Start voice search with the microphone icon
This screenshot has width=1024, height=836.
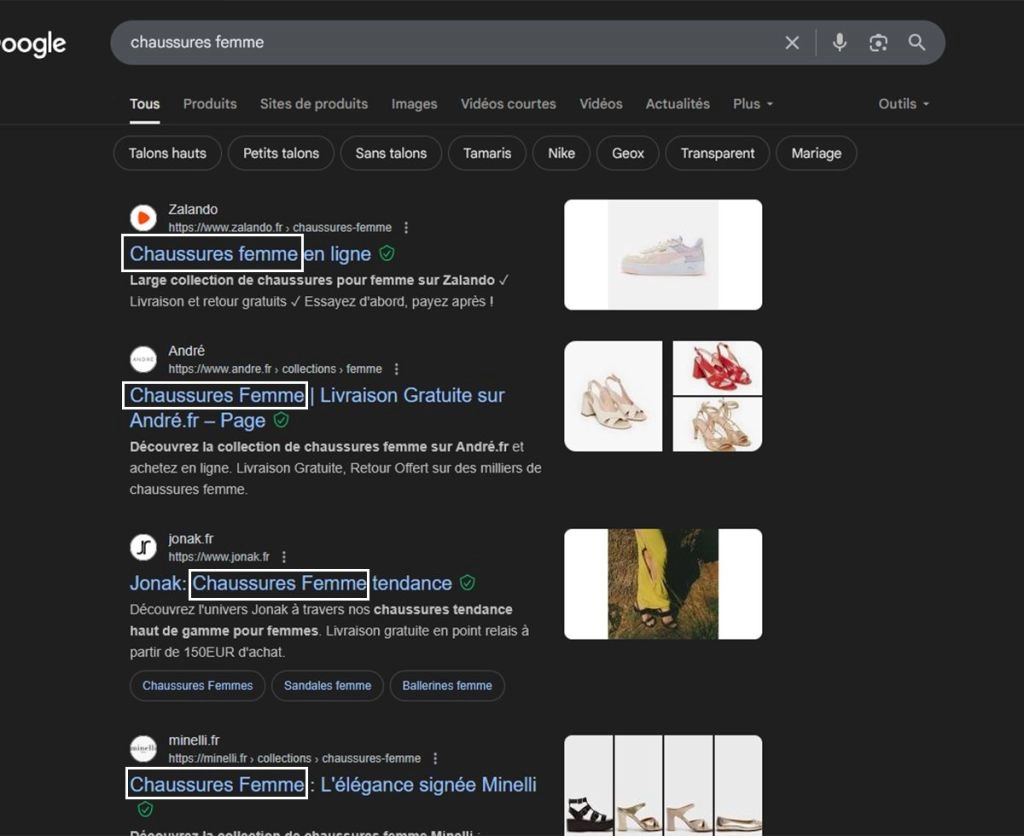point(839,42)
